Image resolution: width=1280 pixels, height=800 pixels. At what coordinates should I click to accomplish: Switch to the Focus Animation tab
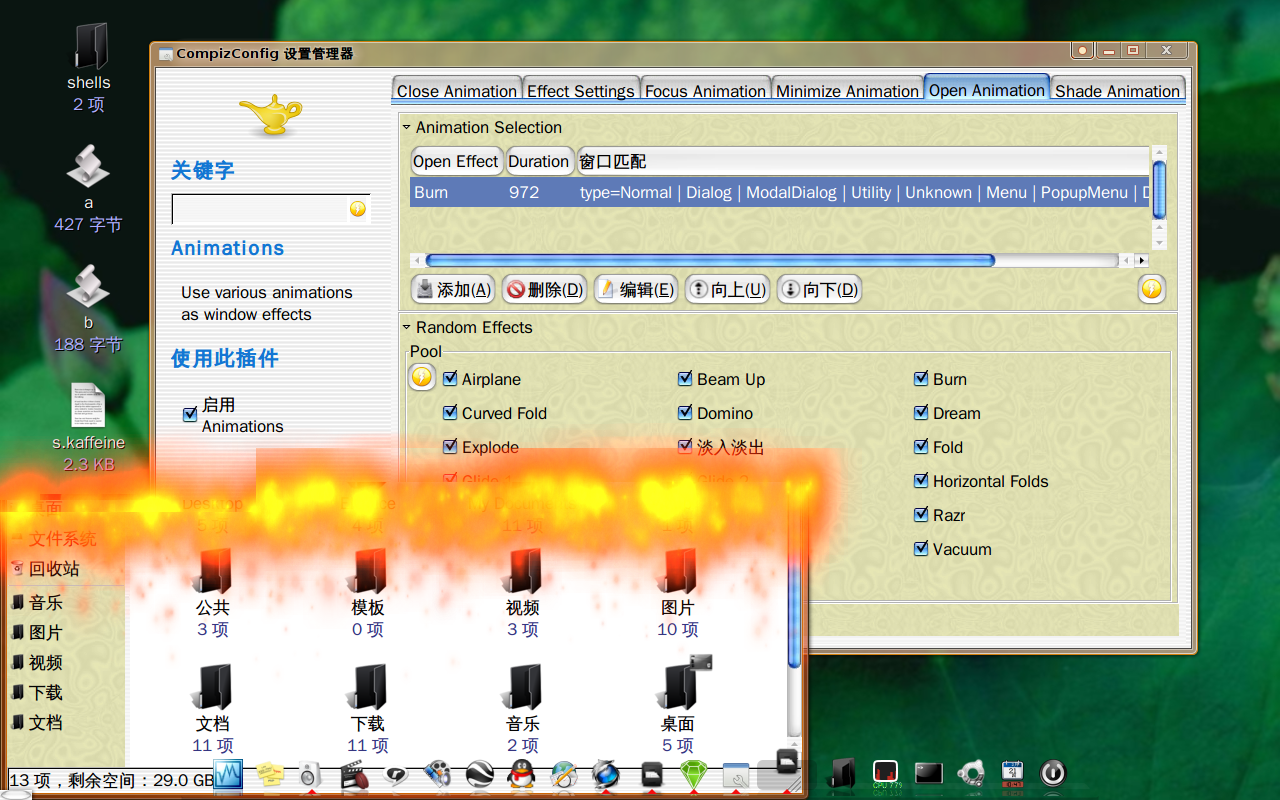[705, 90]
